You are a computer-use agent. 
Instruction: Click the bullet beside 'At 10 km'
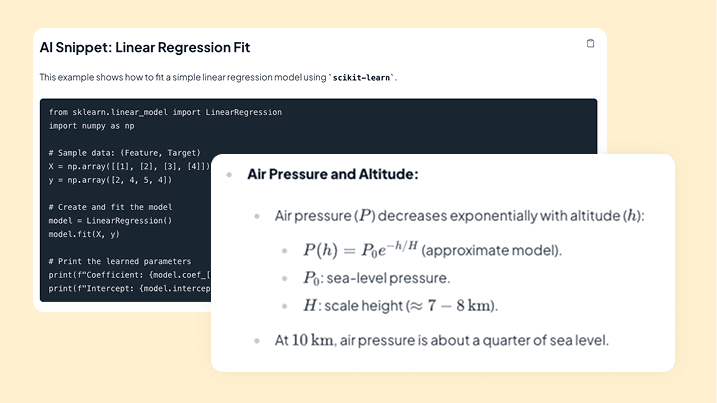click(257, 340)
